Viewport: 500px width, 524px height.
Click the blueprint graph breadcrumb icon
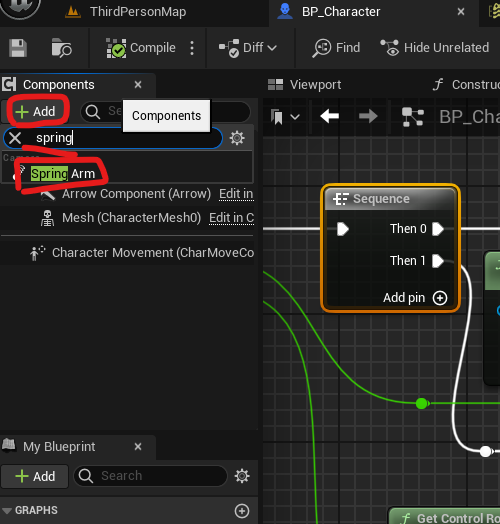pos(413,117)
